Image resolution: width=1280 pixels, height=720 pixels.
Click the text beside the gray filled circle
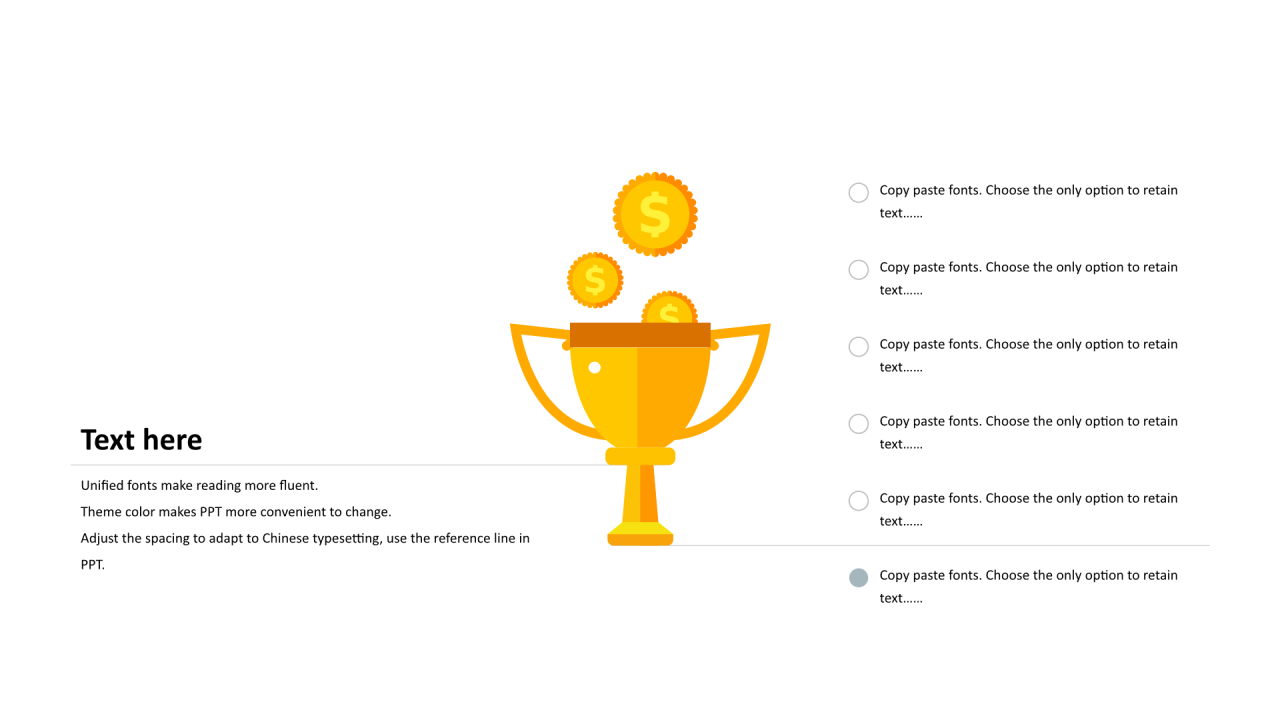click(1028, 586)
